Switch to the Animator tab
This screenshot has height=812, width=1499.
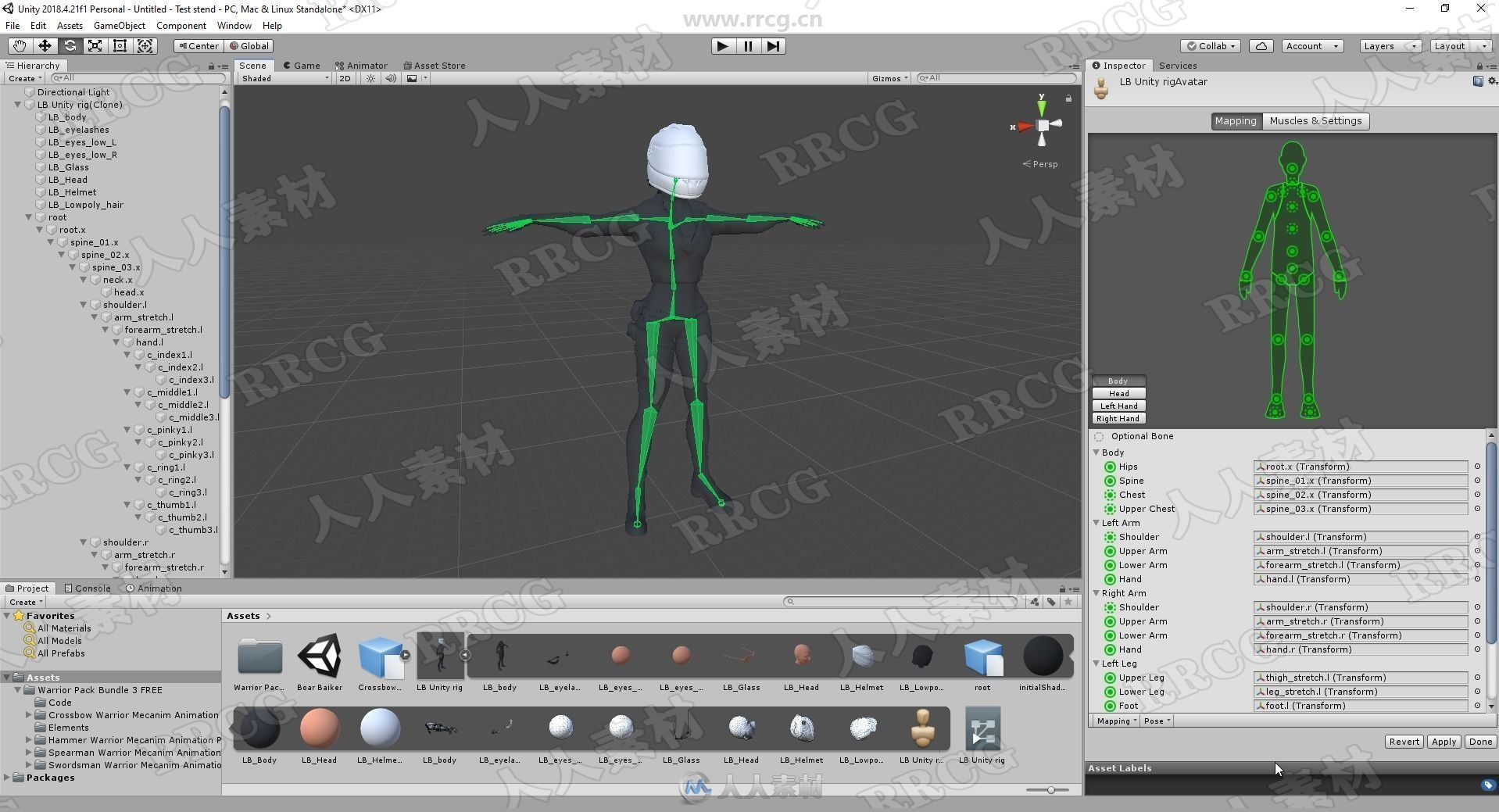pos(361,66)
